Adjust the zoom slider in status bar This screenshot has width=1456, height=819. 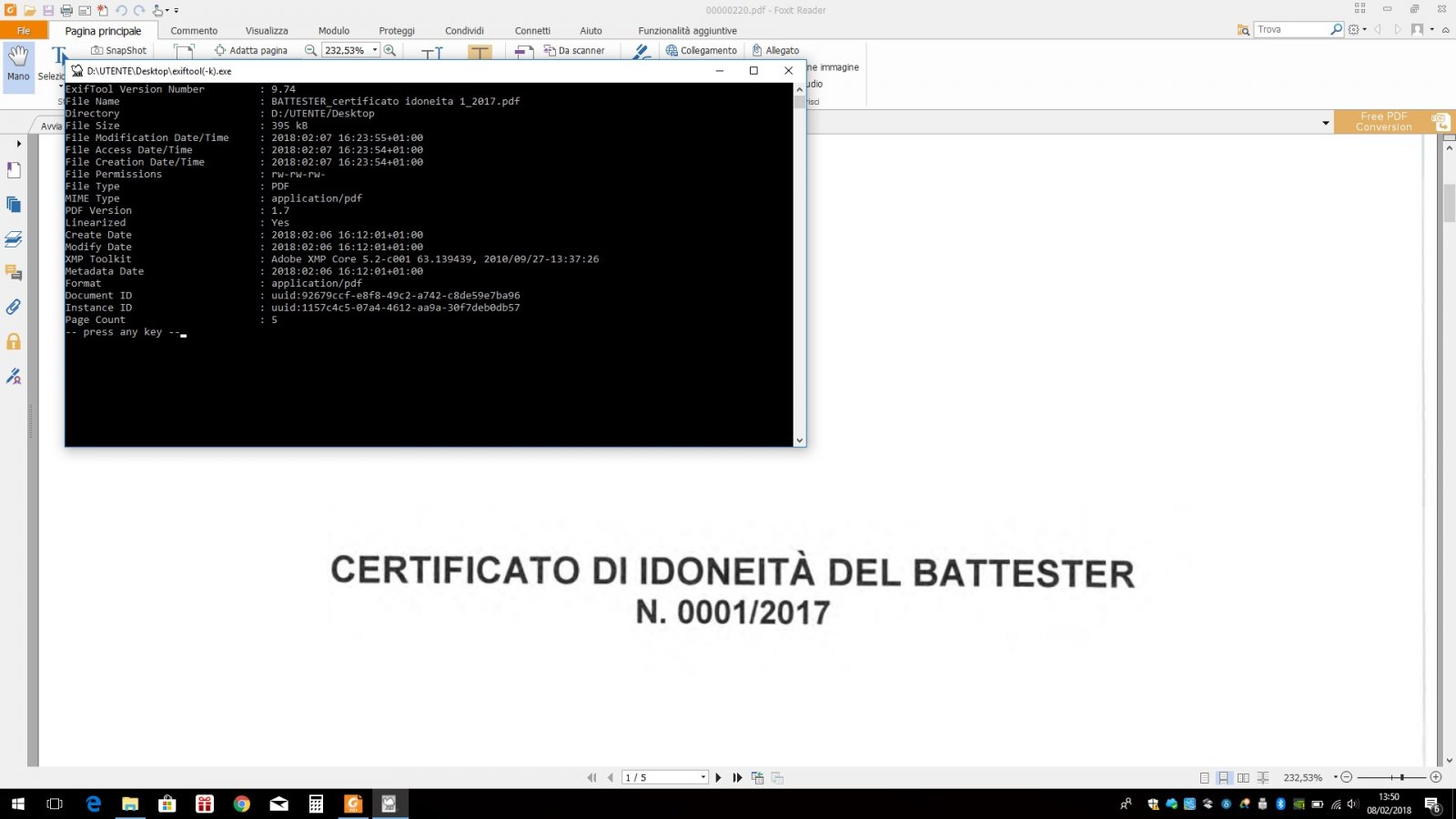1401,777
